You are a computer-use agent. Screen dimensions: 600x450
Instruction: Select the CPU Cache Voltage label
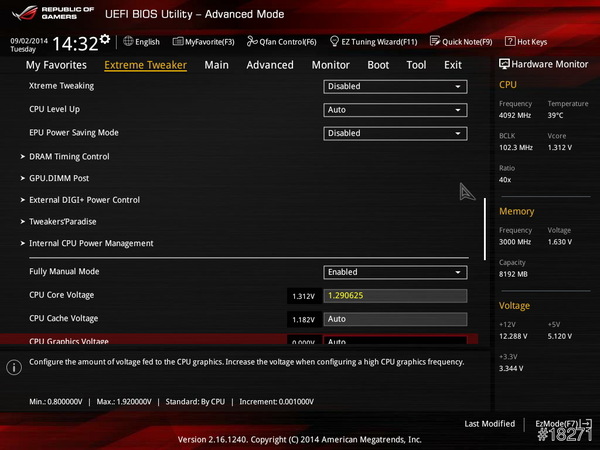[x=64, y=318]
